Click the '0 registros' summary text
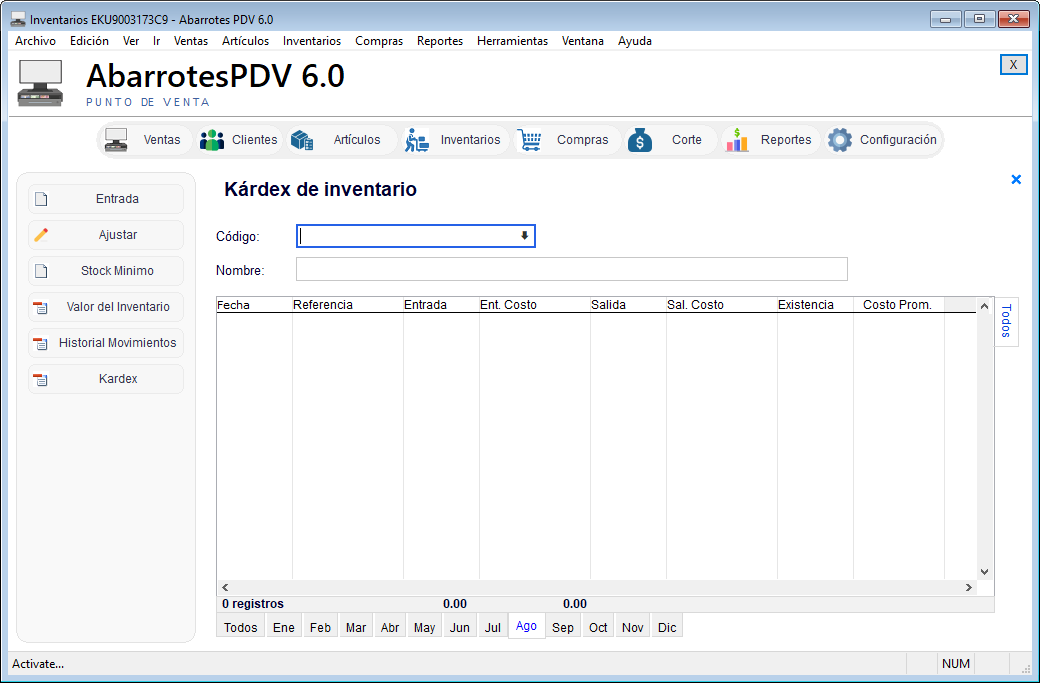The image size is (1040, 683). [x=253, y=604]
